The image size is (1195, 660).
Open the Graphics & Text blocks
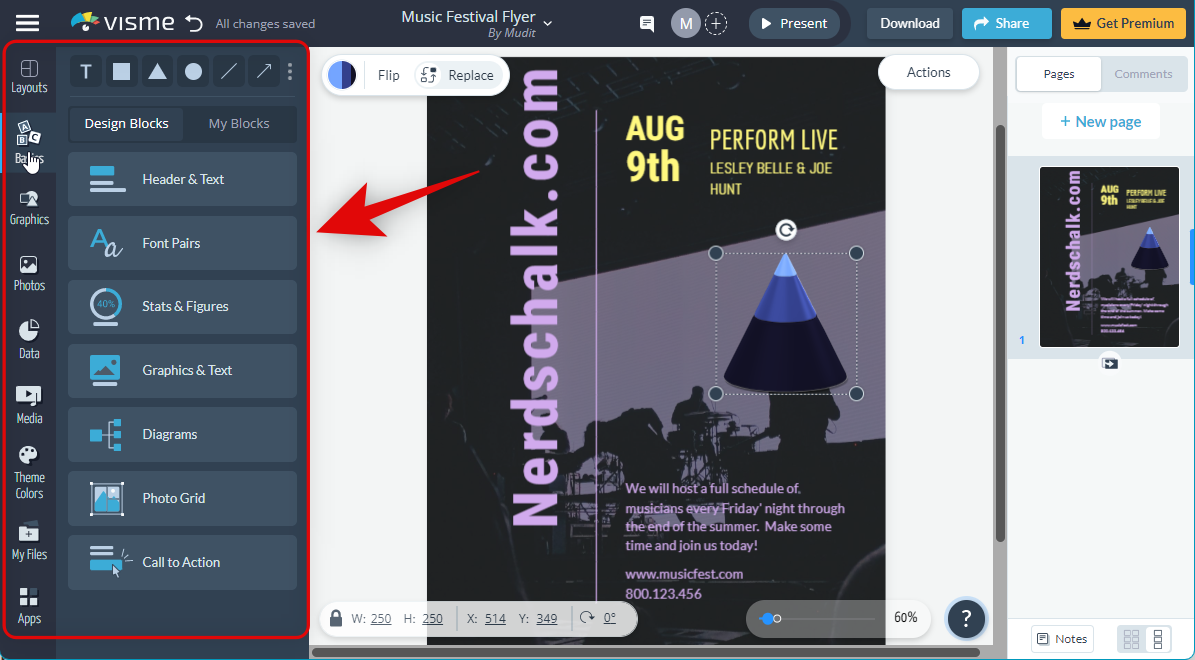click(182, 370)
